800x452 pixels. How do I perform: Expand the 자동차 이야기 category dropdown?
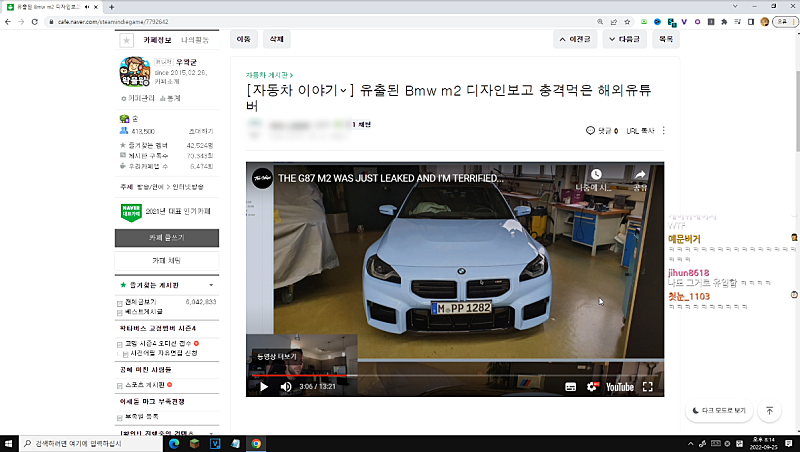(345, 91)
